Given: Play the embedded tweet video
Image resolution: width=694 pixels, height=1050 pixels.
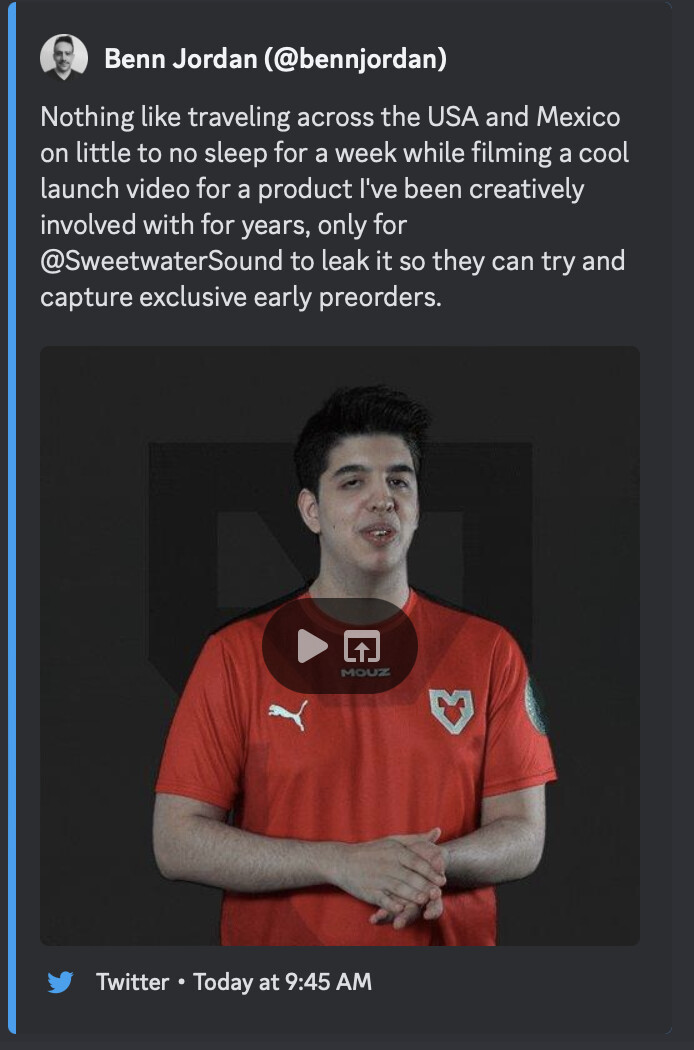Looking at the screenshot, I should [x=312, y=646].
